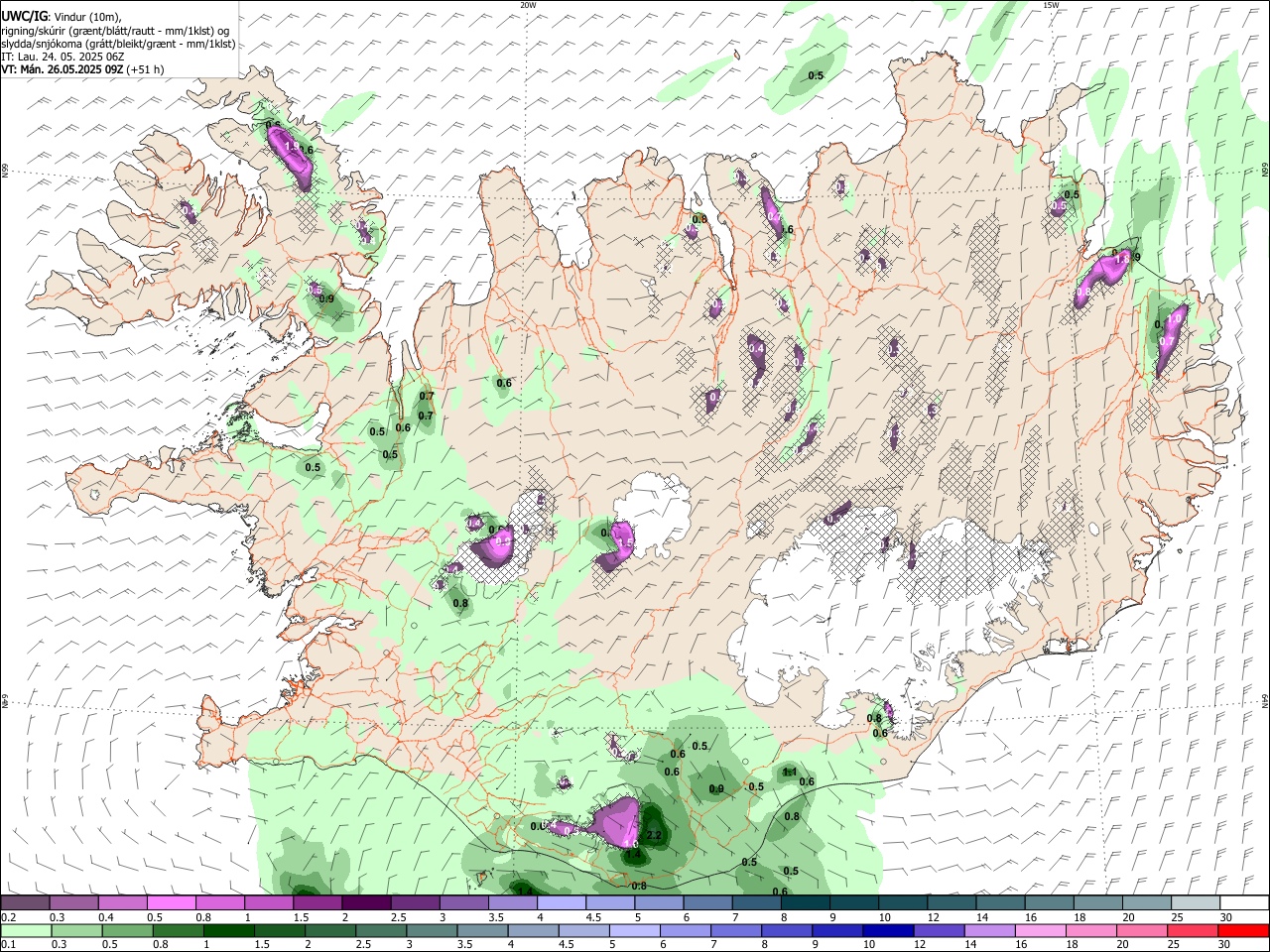Pick the darkest purple swatch labeled 2 in upper legend
1270x952 pixels.
[366, 903]
